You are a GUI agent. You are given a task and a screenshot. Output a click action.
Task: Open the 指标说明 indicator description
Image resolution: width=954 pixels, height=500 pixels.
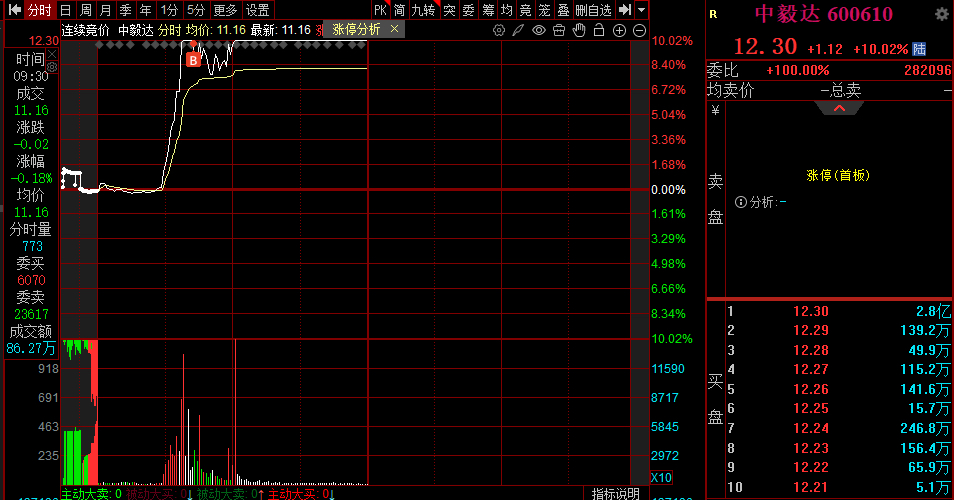[615, 493]
